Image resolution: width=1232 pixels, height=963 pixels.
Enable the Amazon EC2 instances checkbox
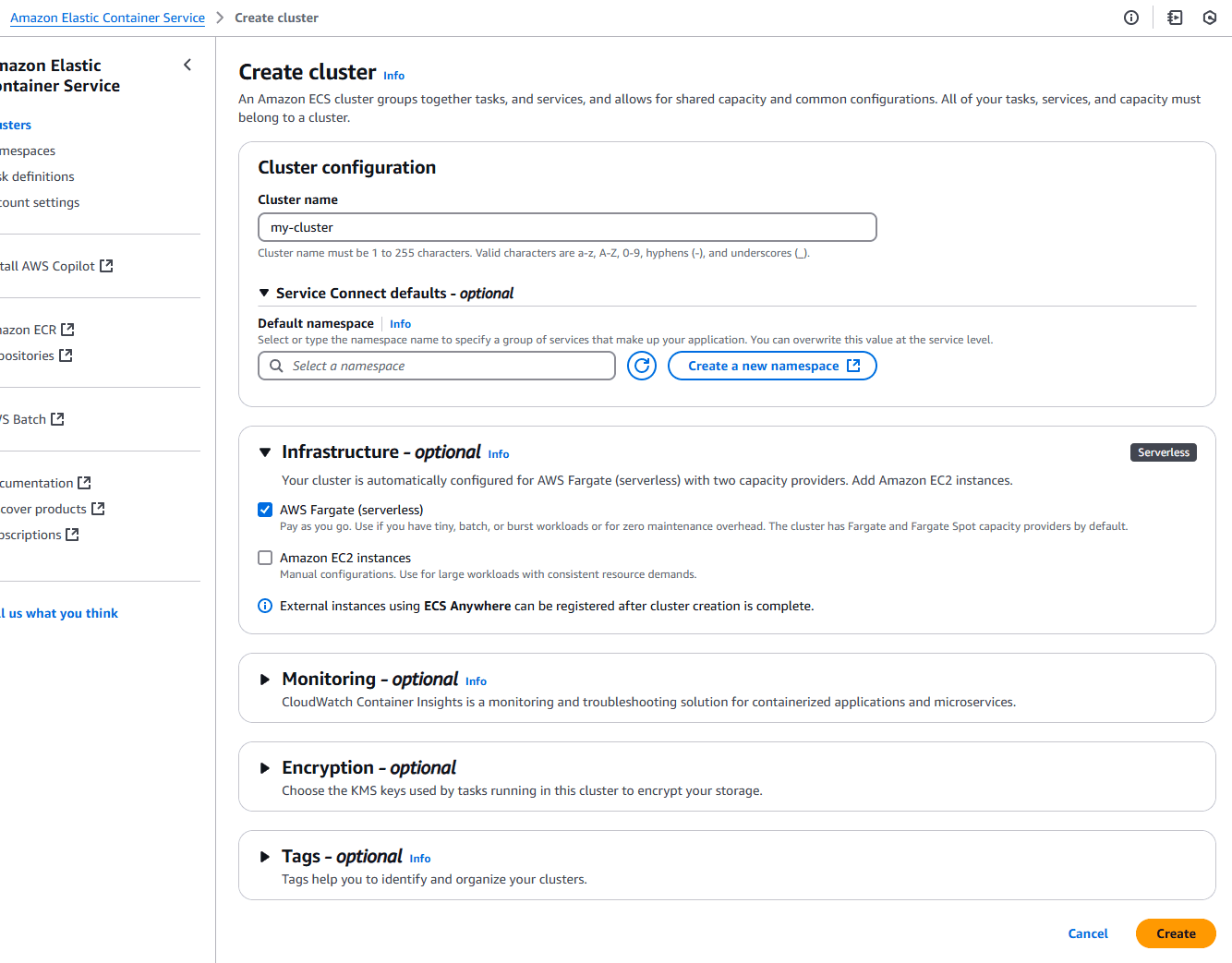click(265, 558)
